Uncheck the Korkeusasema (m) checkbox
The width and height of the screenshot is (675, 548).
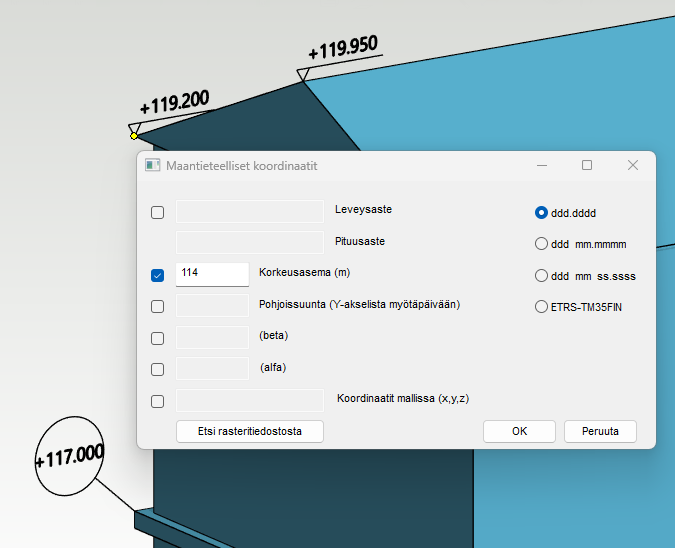click(x=157, y=275)
